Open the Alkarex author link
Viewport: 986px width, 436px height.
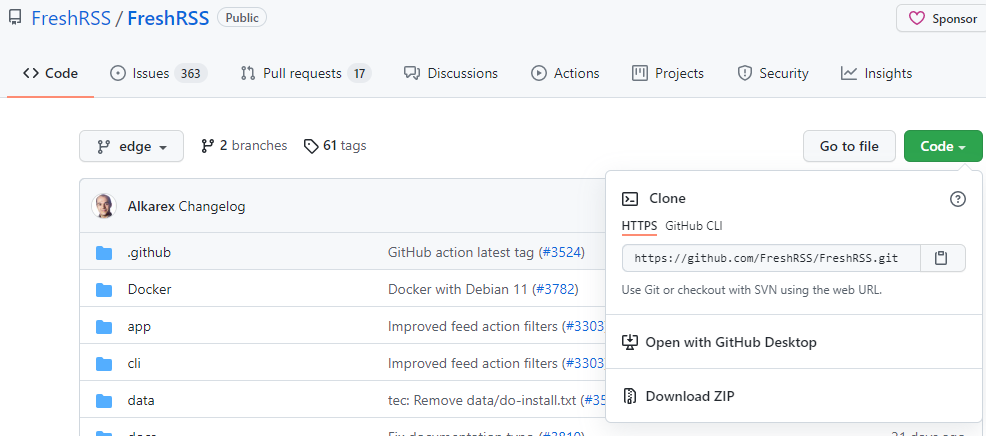[152, 206]
